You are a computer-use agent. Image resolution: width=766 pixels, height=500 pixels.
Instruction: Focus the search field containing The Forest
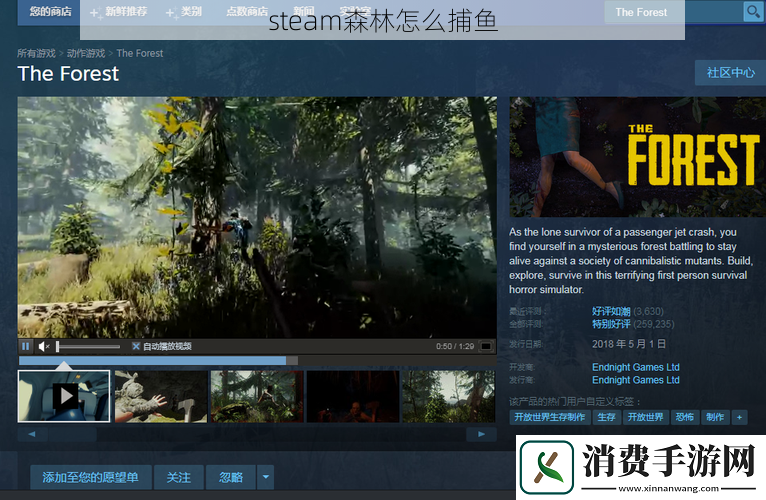pyautogui.click(x=673, y=12)
